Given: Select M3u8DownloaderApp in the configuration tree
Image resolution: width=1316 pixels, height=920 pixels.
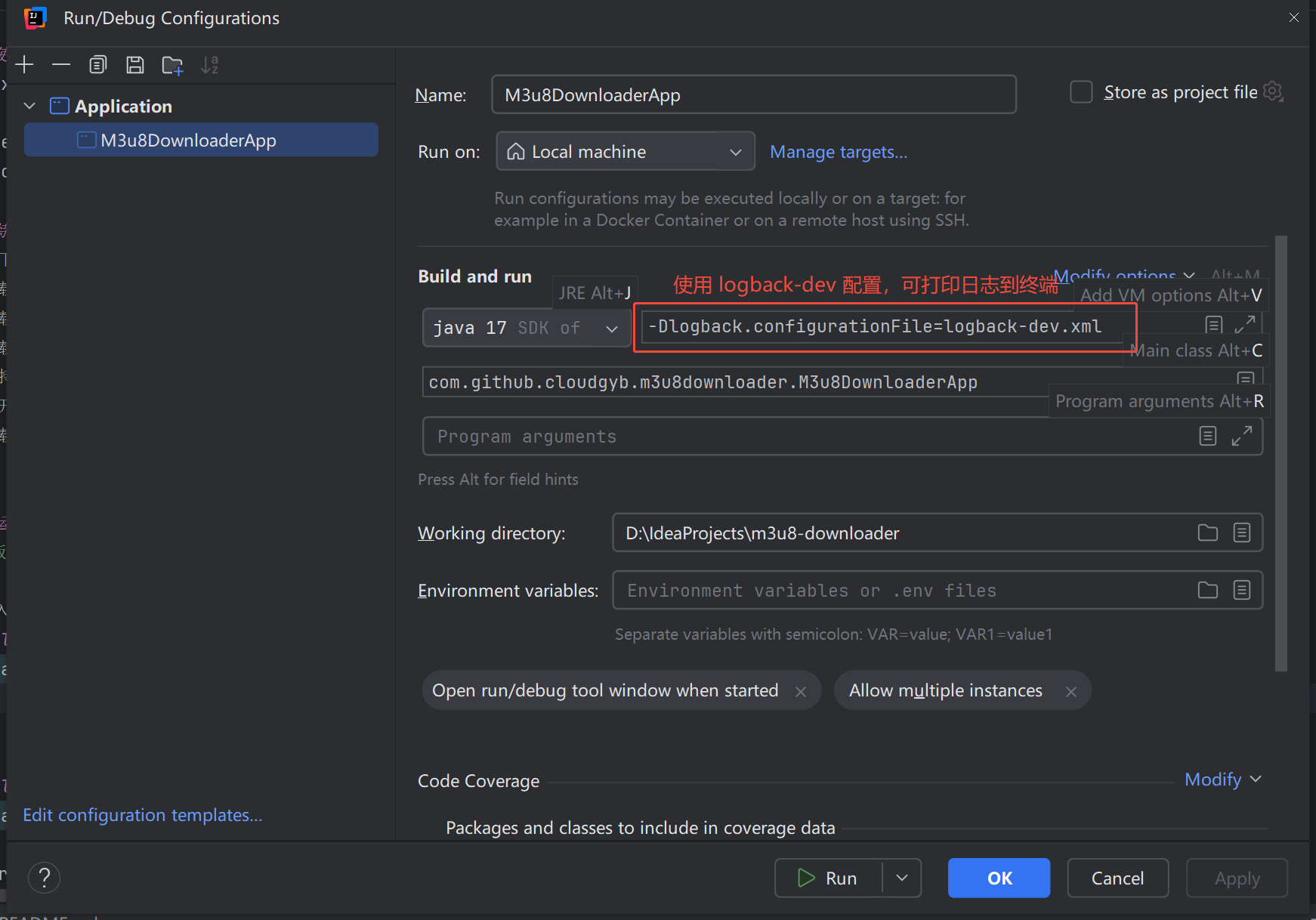Looking at the screenshot, I should 188,140.
